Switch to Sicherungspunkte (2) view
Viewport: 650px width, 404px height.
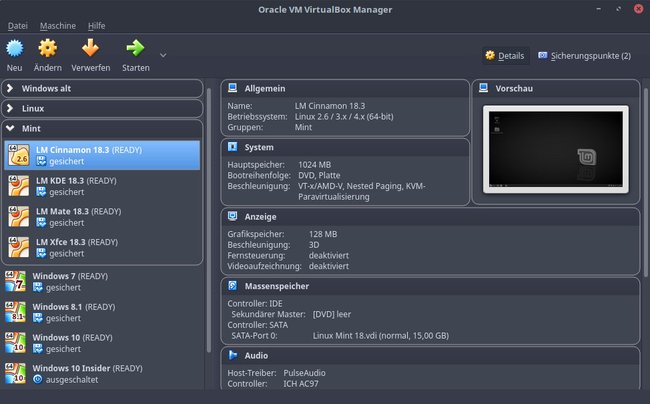pyautogui.click(x=585, y=56)
